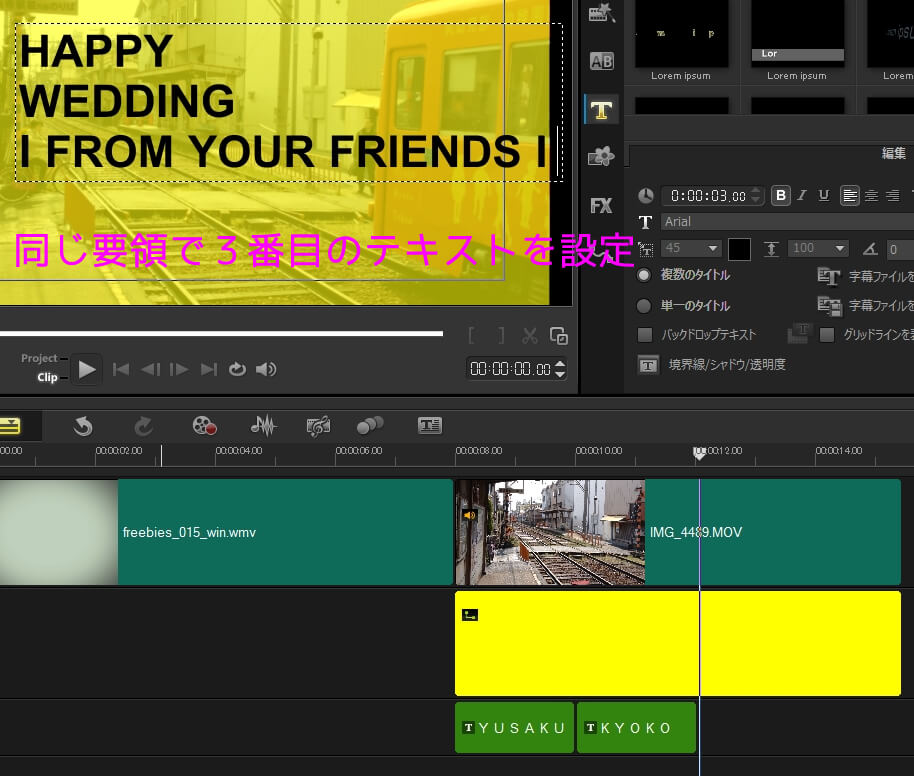This screenshot has height=776, width=914.
Task: Open the Subtitle Editor
Action: coord(430,426)
